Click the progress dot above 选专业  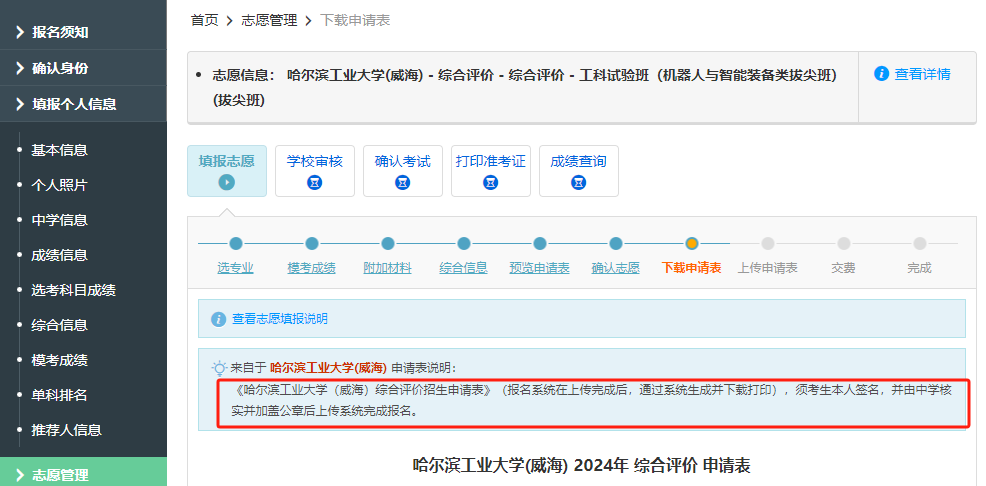(x=236, y=243)
